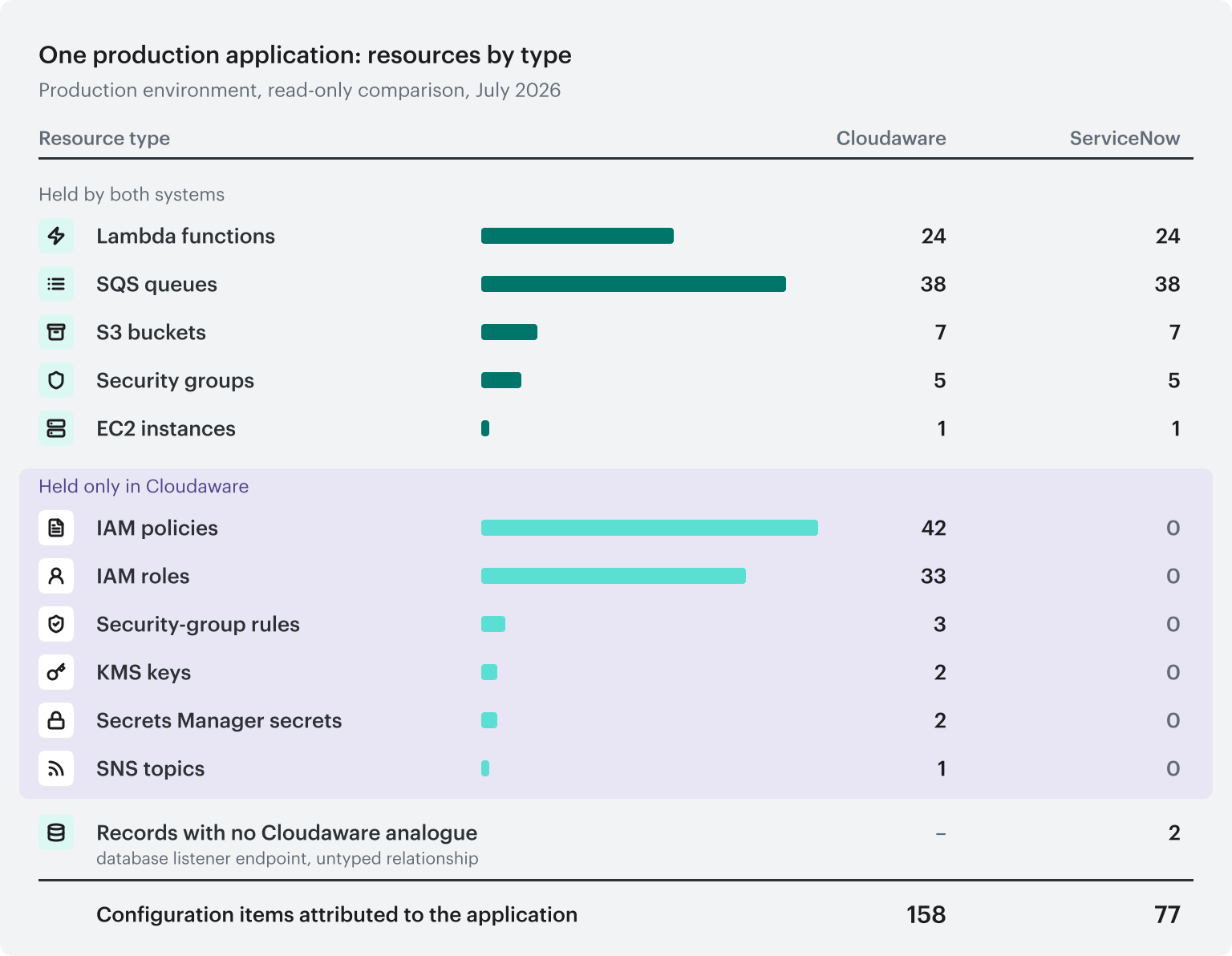Click the database icon beside no-analogue records
Viewport: 1232px width, 956px height.
pos(56,832)
